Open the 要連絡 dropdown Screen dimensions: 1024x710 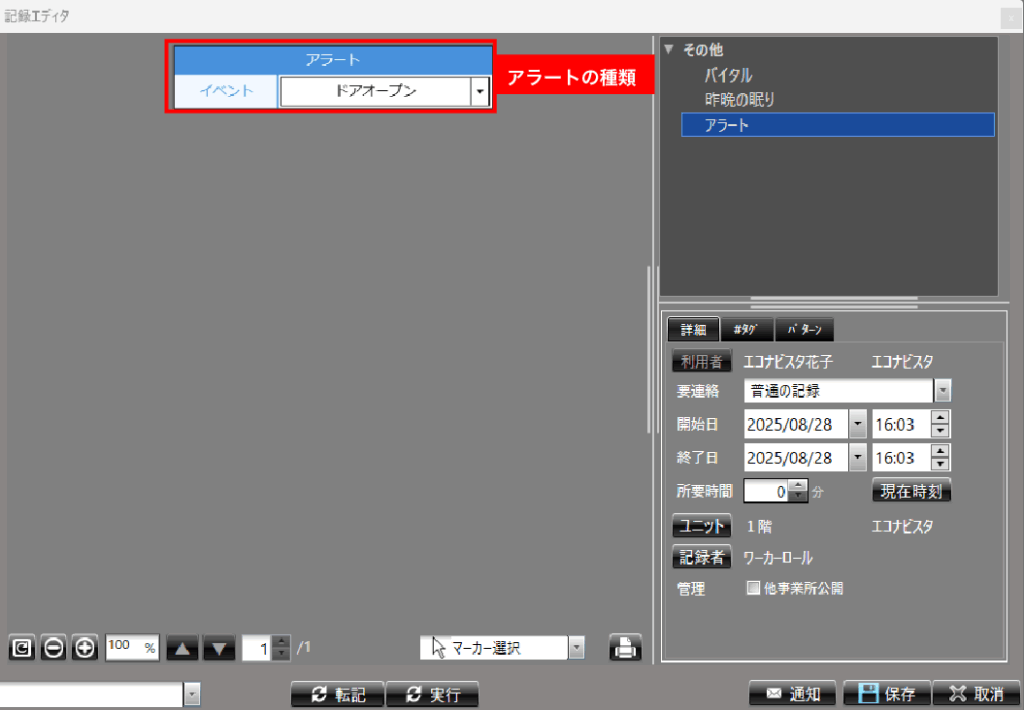click(x=942, y=390)
